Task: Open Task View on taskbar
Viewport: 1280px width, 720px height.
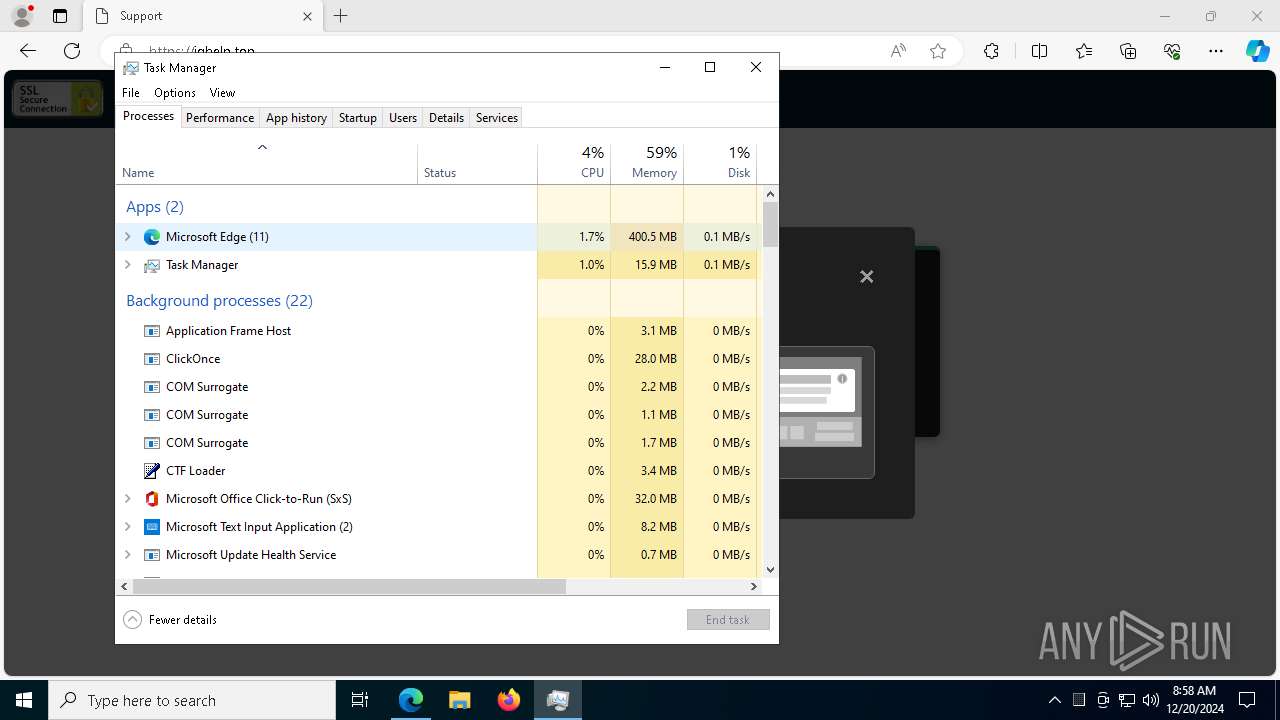Action: point(360,700)
